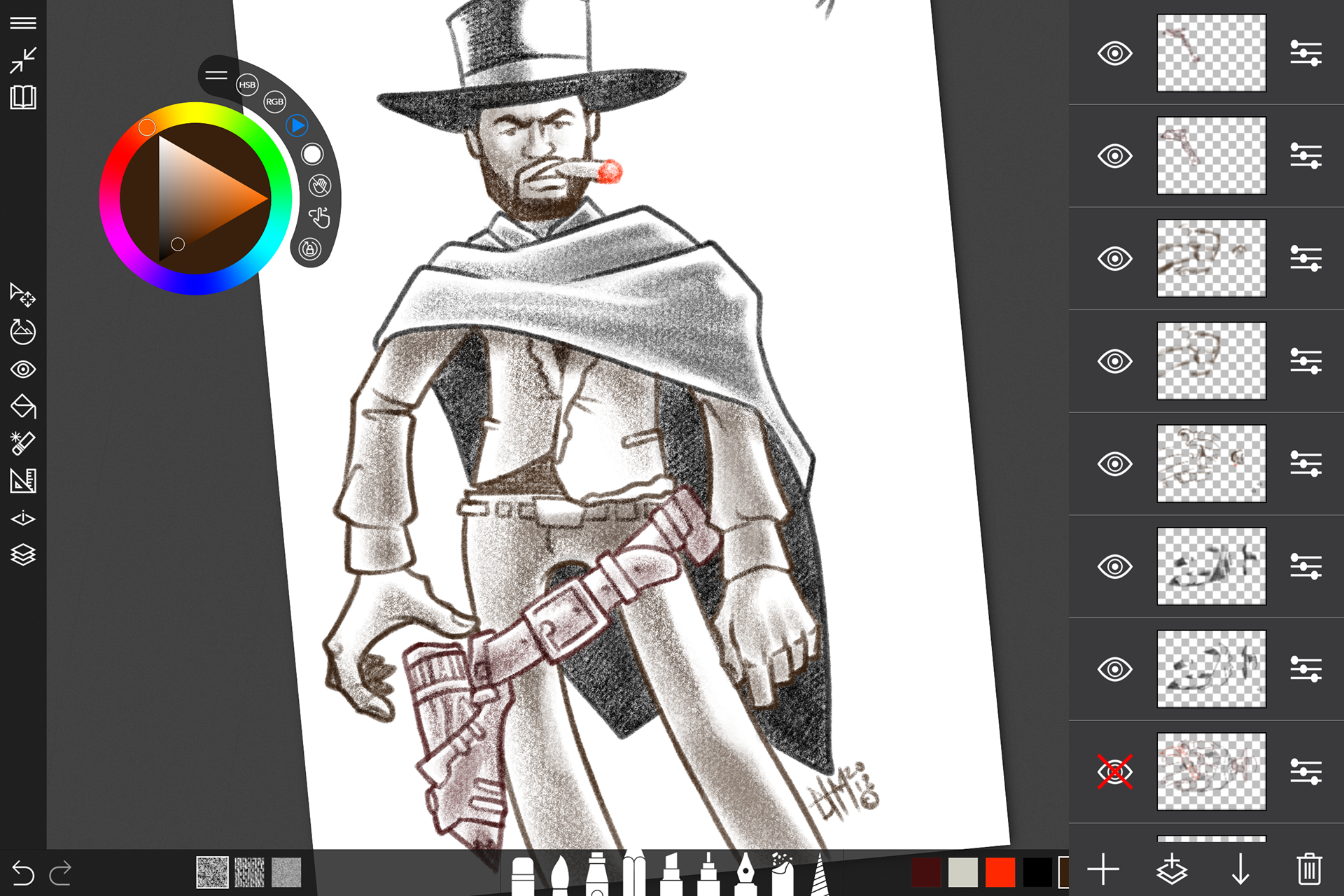Image resolution: width=1344 pixels, height=896 pixels.
Task: Hide the second layer via its eye icon
Action: point(1115,155)
